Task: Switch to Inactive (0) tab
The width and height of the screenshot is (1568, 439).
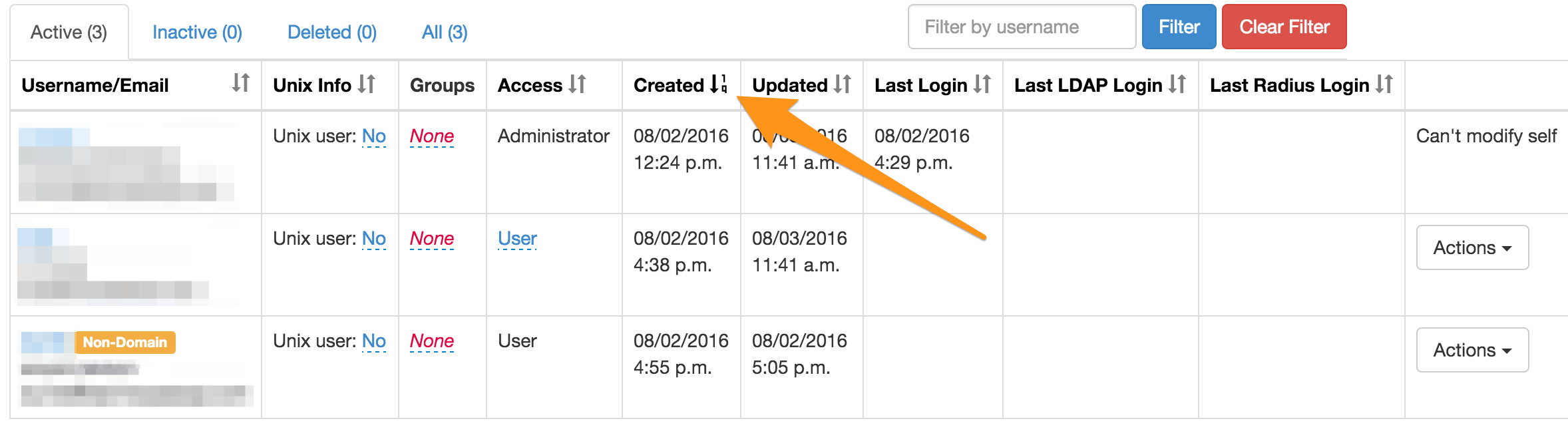Action: (x=197, y=32)
